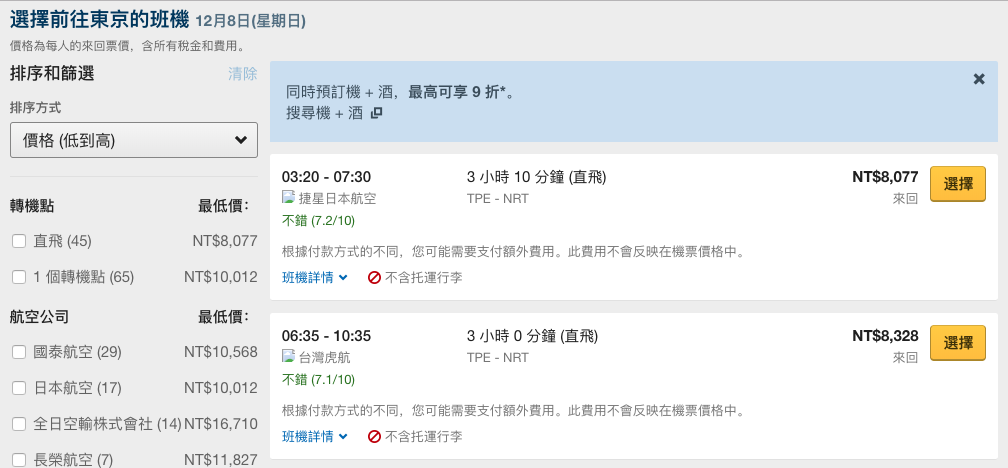The width and height of the screenshot is (1008, 468).
Task: Expand 班機詳情 chevron for the 03:20 flight
Action: (x=343, y=278)
